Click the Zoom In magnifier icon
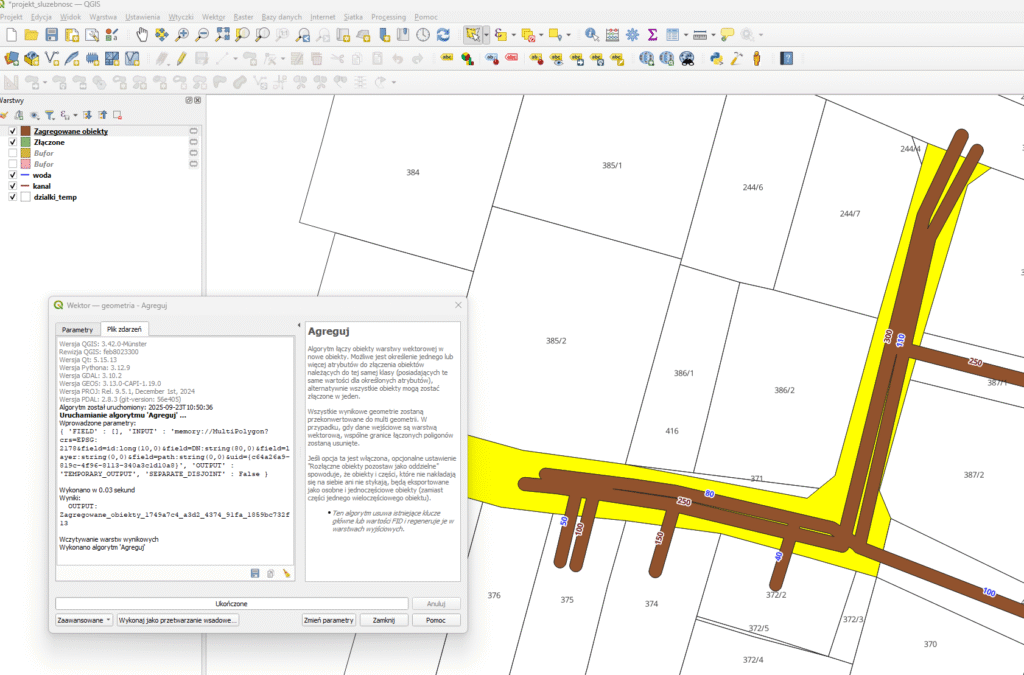This screenshot has width=1024, height=675. tap(182, 35)
